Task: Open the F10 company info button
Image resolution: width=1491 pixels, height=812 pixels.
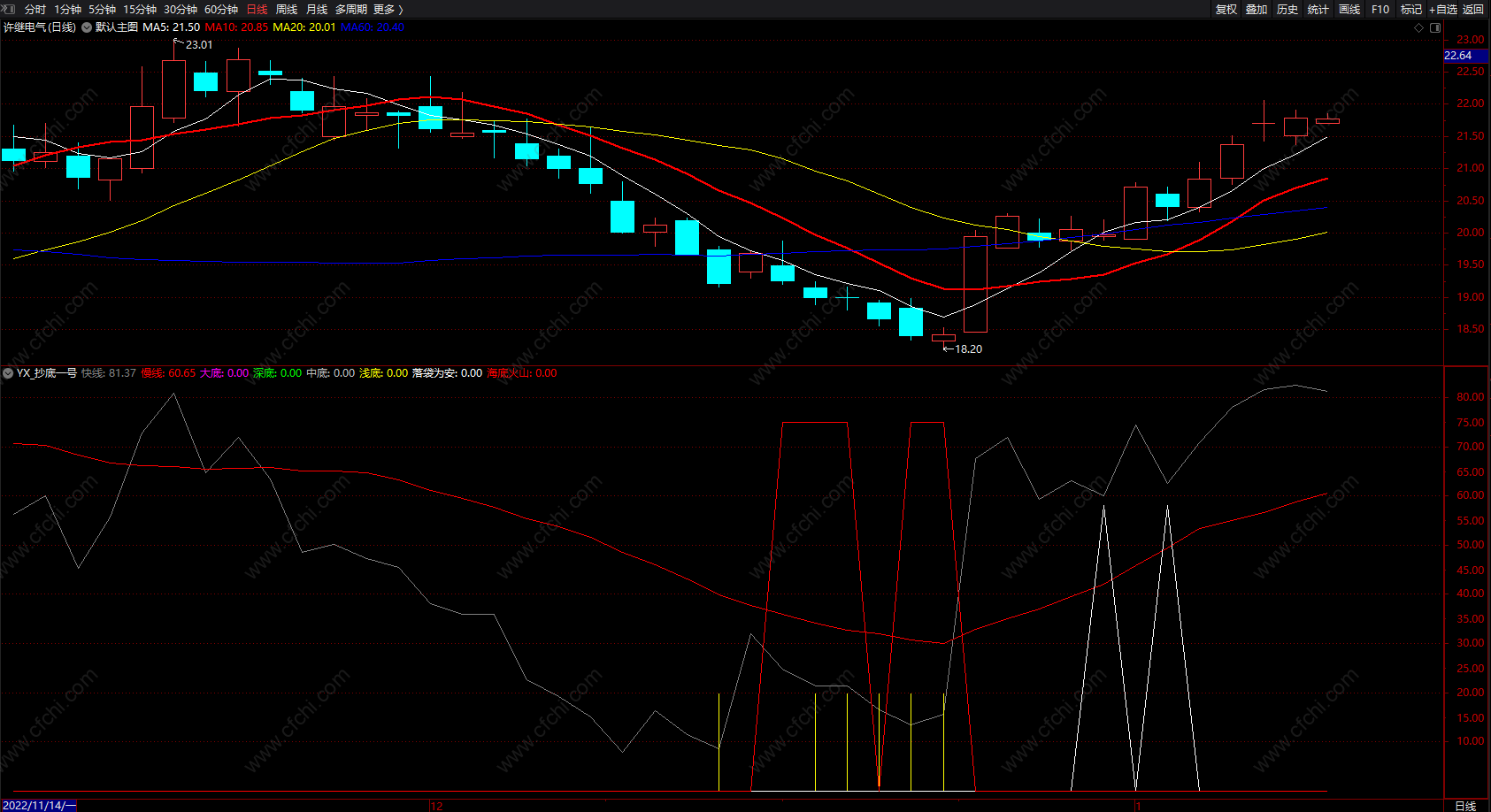Action: 1380,9
